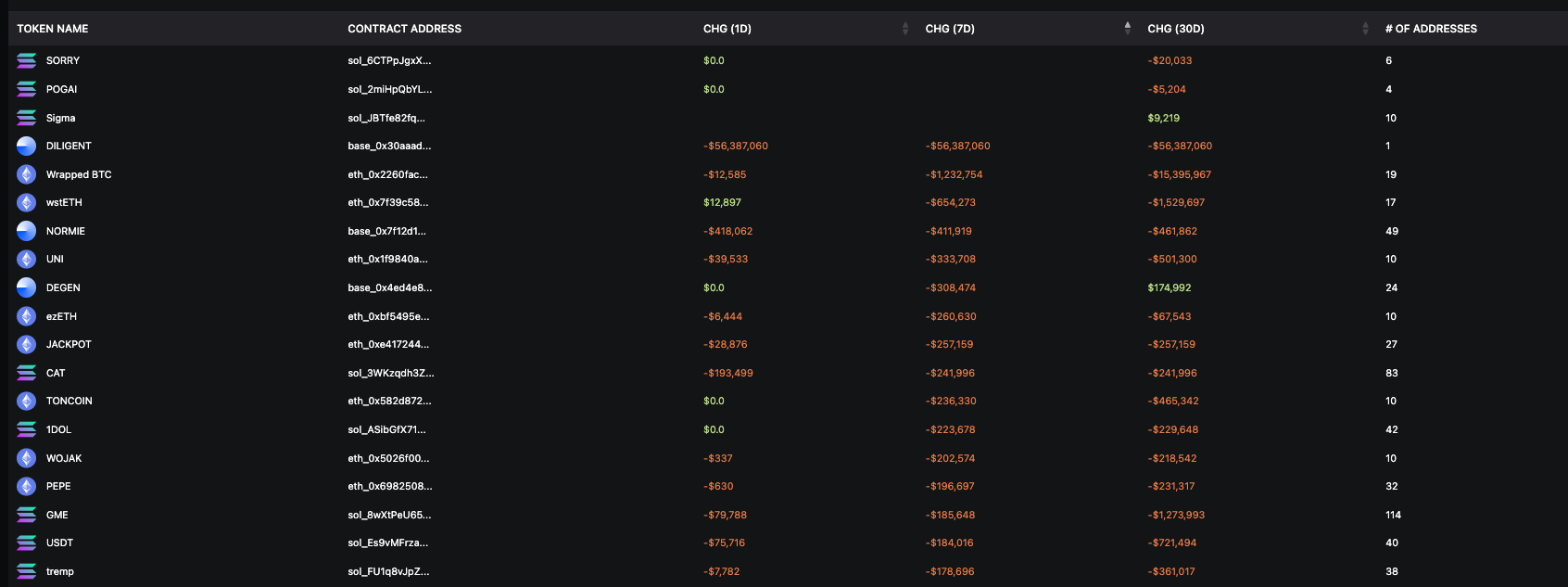This screenshot has width=1568, height=587.
Task: Open the DILIGENT token name
Action: tap(69, 146)
